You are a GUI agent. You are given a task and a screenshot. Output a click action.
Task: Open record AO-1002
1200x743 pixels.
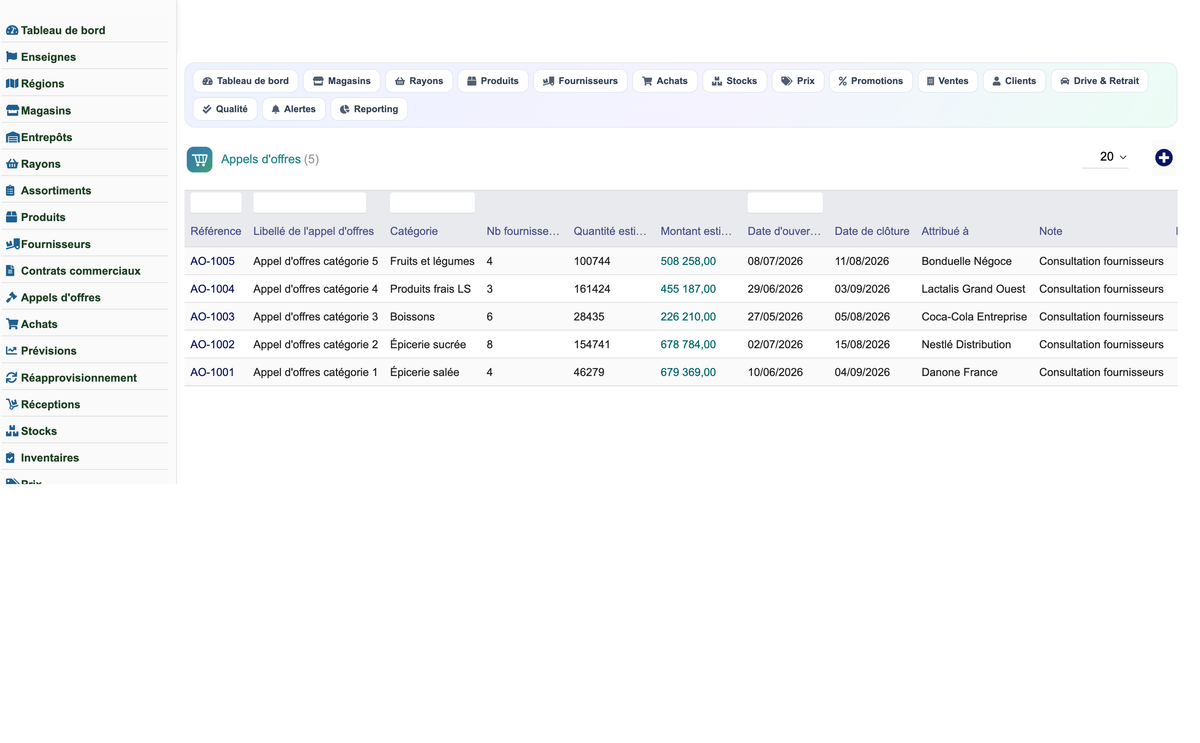[212, 344]
